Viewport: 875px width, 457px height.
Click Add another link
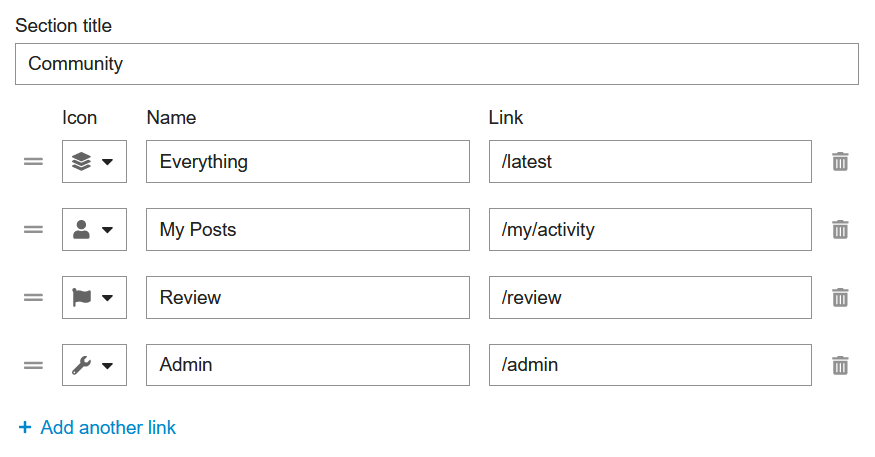point(98,428)
